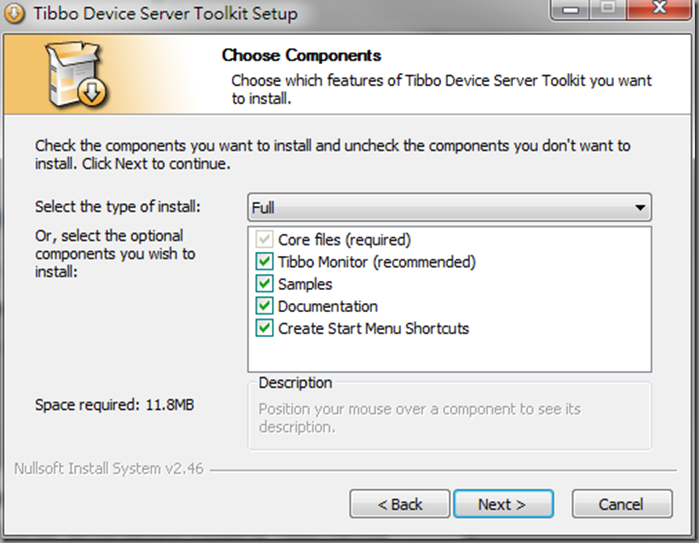Click Next to continue installation
The image size is (699, 543).
pyautogui.click(x=503, y=504)
